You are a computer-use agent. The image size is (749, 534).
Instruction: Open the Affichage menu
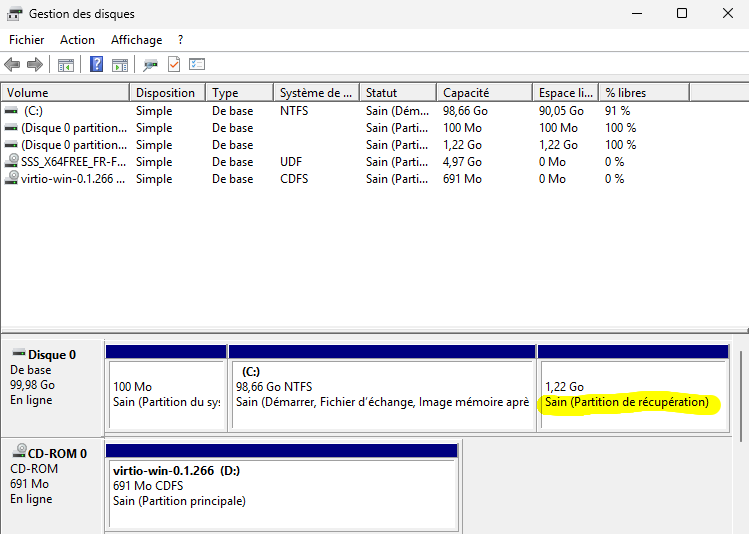point(136,40)
